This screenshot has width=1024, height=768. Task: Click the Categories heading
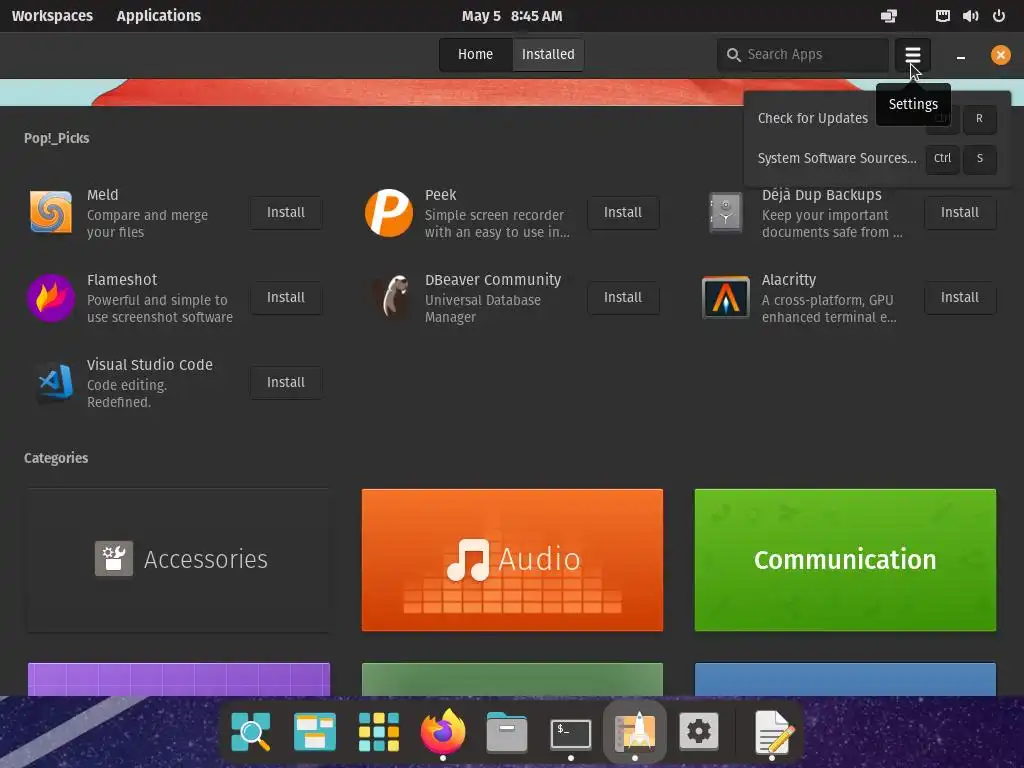56,458
